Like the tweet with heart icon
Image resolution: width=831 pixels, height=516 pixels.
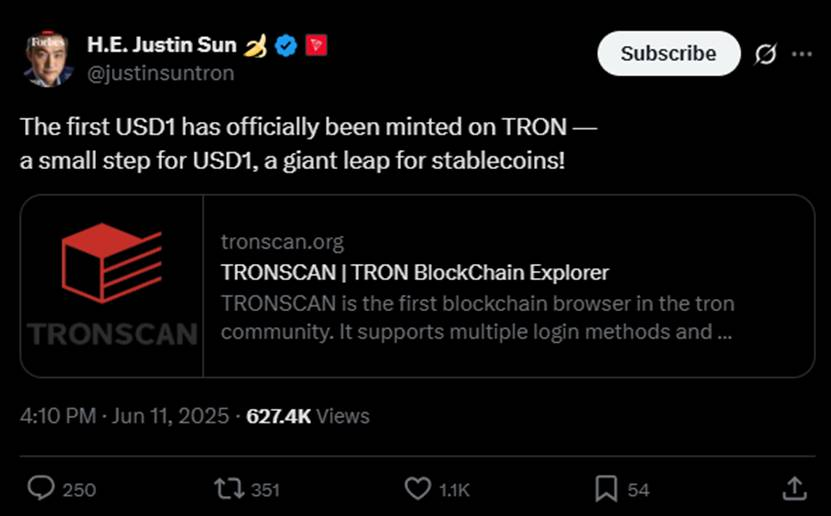(x=417, y=488)
